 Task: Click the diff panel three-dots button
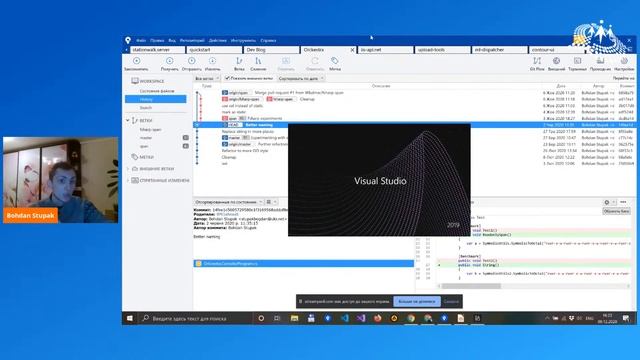click(623, 202)
